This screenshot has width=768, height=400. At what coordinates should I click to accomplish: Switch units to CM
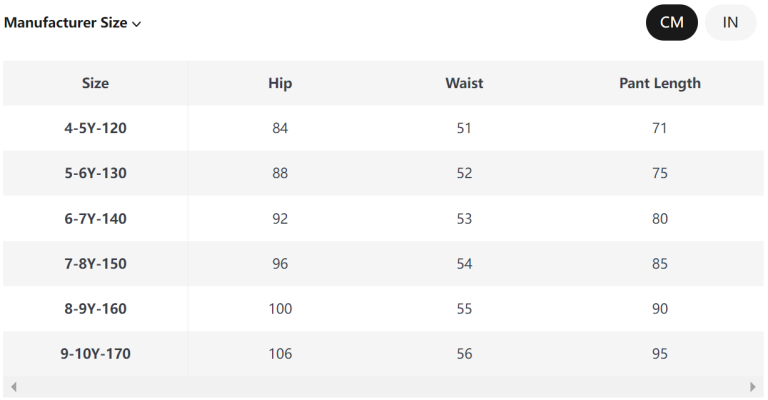tap(672, 23)
